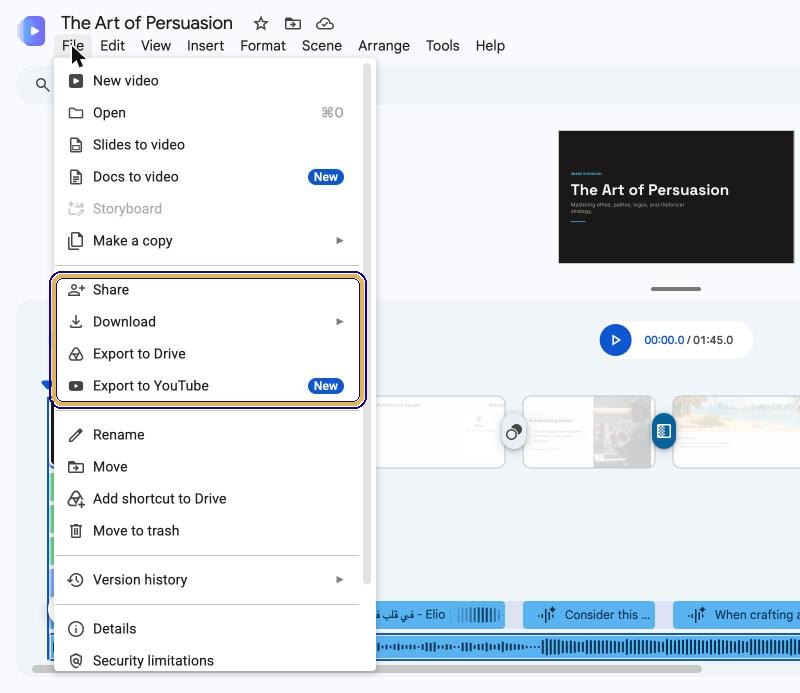Open the Edit menu
This screenshot has width=800, height=693.
(x=112, y=45)
